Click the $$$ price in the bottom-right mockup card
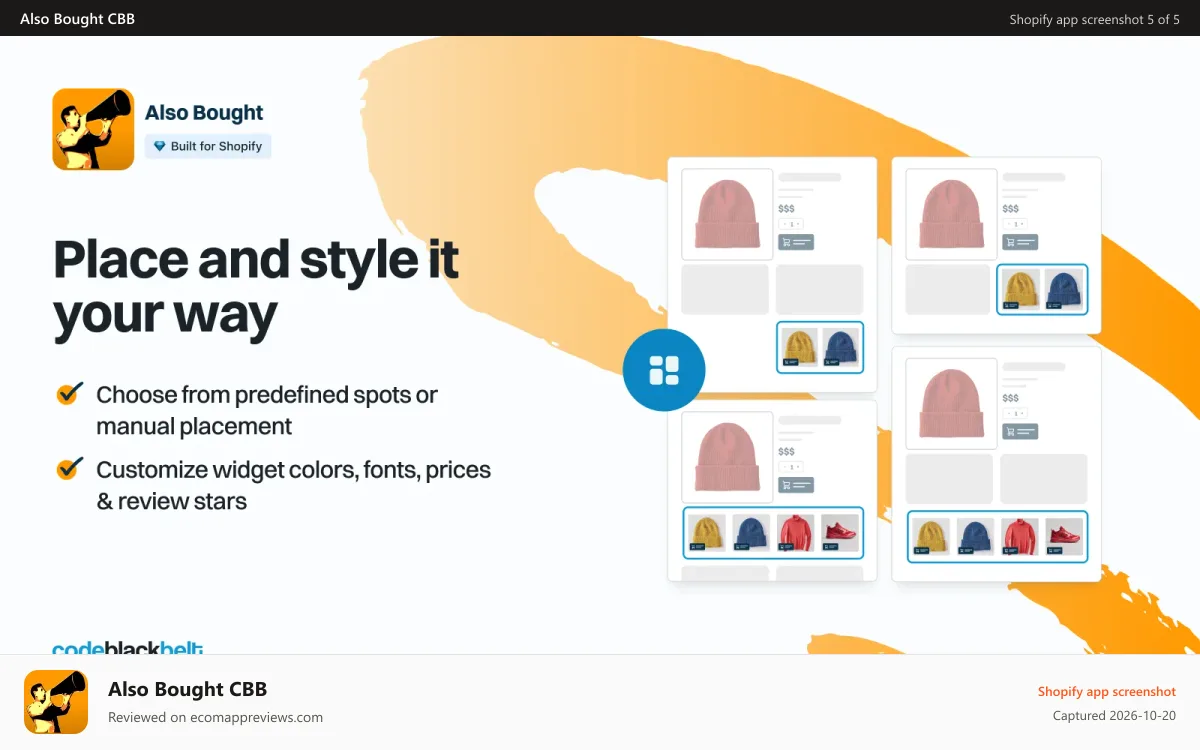Viewport: 1200px width, 750px height. pos(1010,399)
